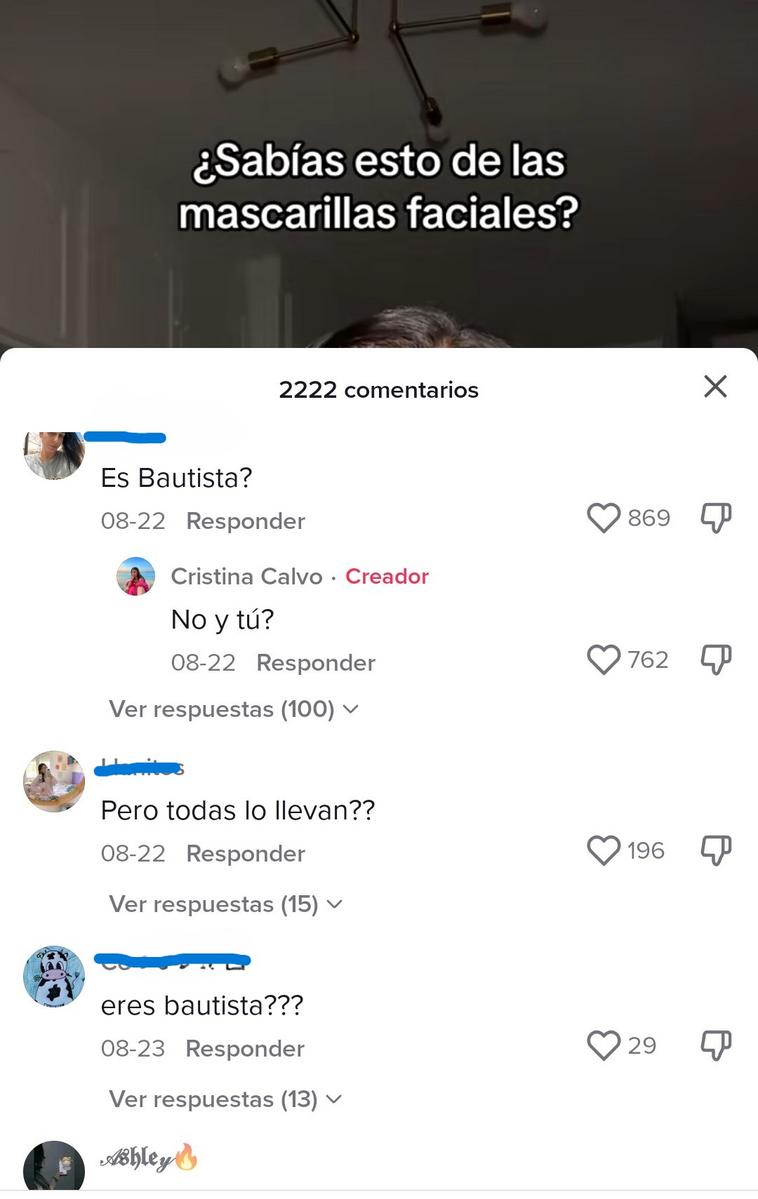Open the cow avatar profile picture
Viewport: 758px width, 1199px height.
coord(54,976)
